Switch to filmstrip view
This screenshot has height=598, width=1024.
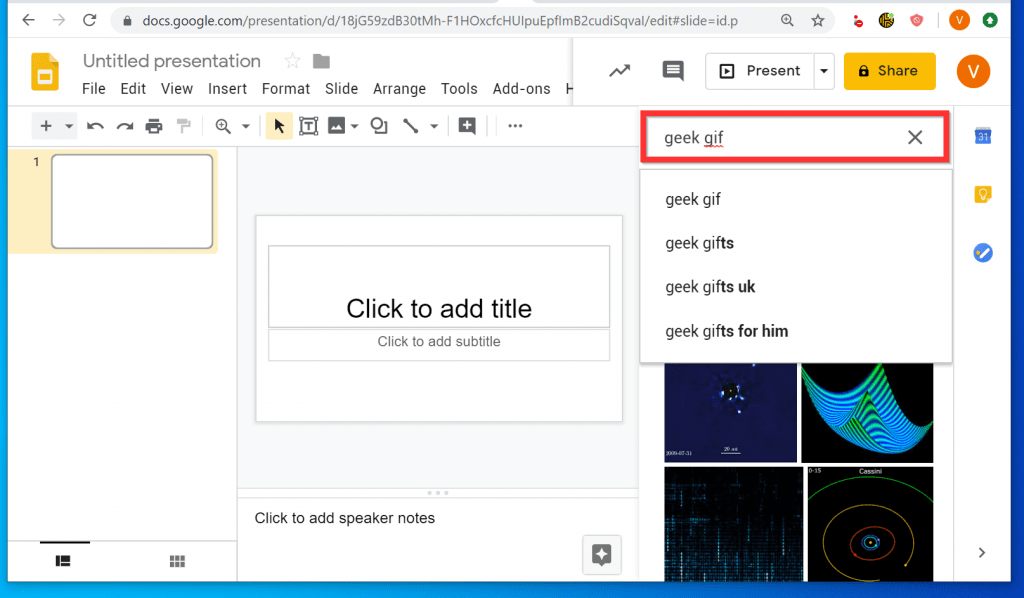(x=63, y=562)
